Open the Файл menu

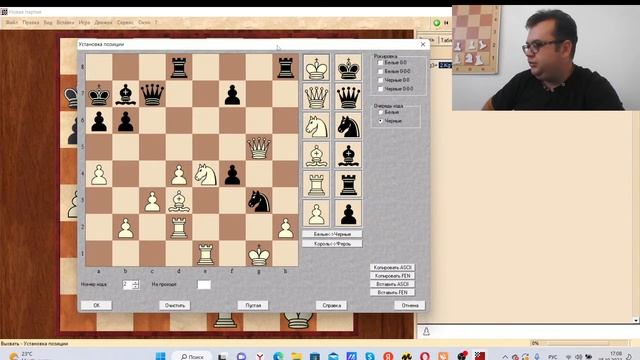[11, 22]
